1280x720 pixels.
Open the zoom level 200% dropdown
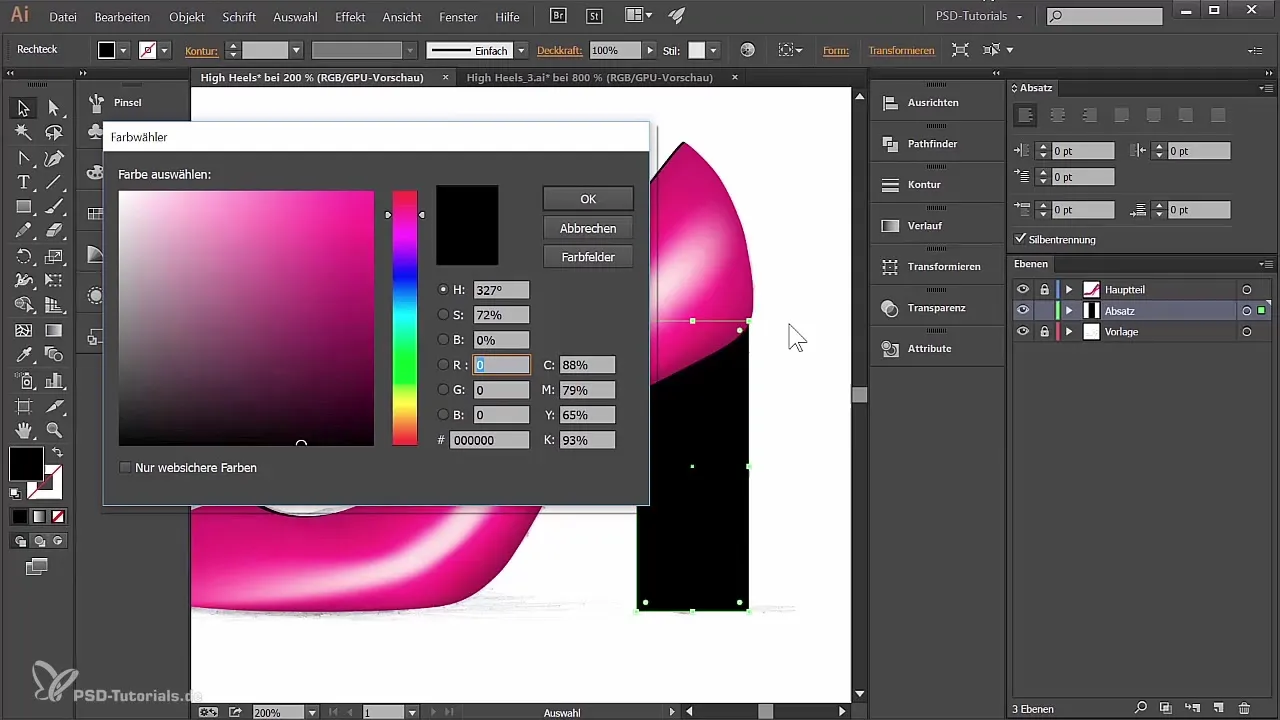312,712
